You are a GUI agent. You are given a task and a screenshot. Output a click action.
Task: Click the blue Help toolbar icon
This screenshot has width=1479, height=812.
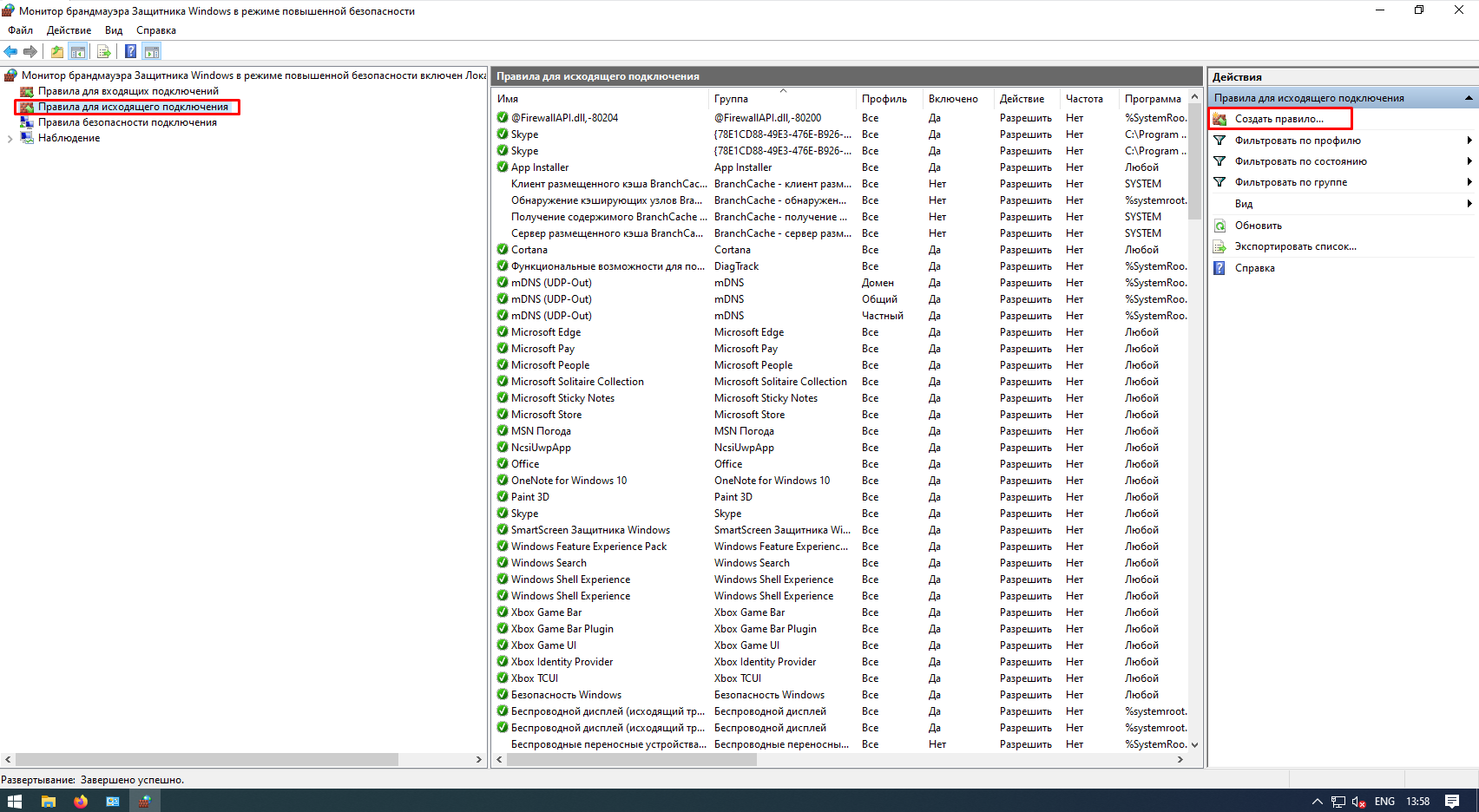(130, 51)
